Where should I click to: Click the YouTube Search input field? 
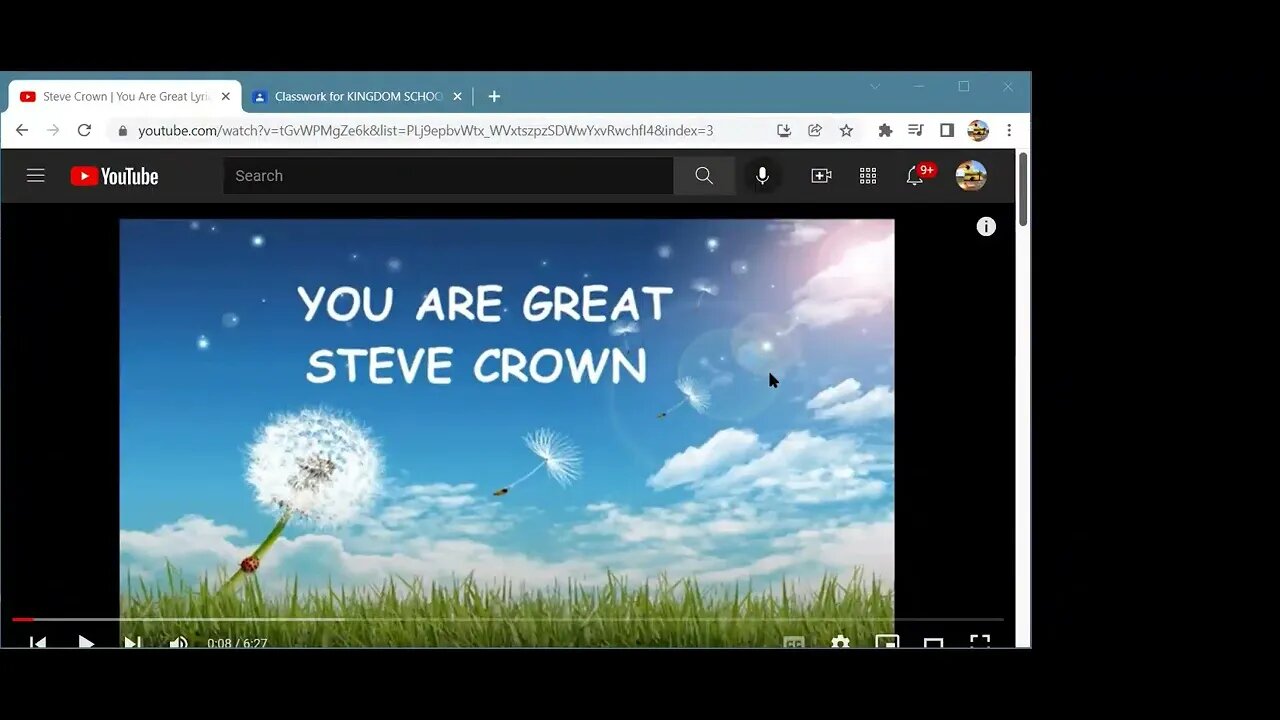(448, 176)
